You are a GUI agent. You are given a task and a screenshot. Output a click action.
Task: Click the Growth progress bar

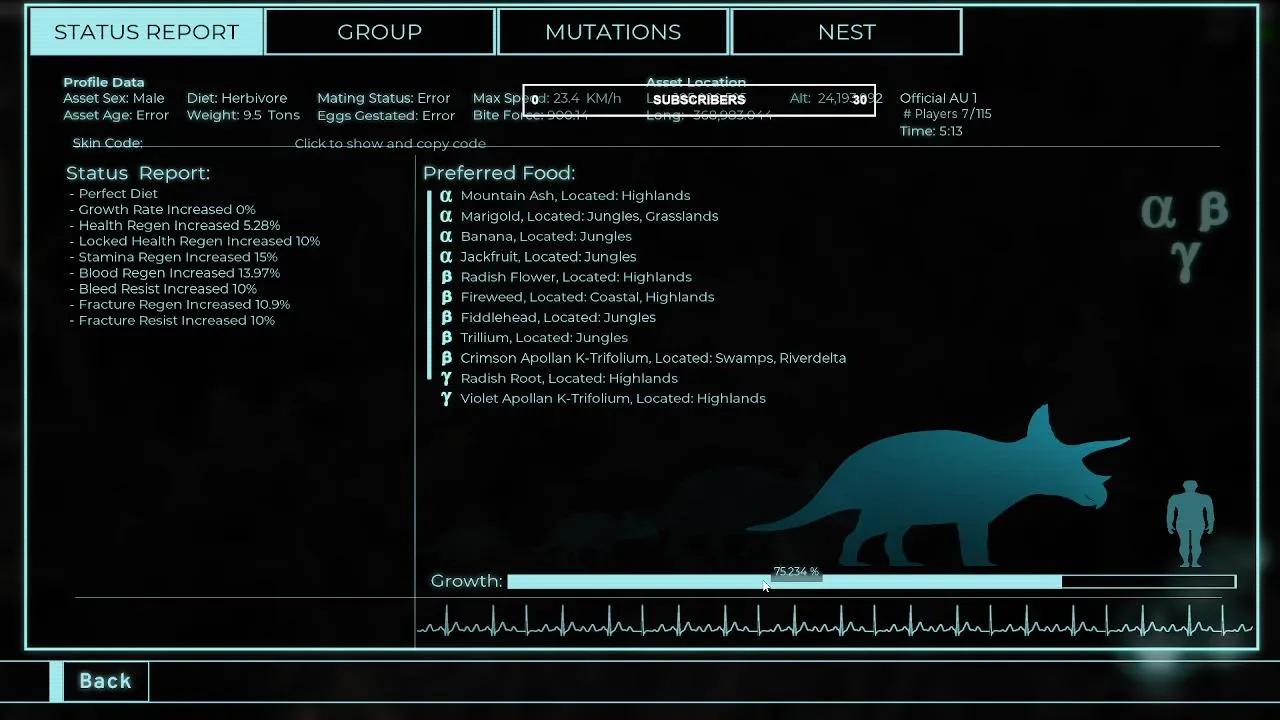click(x=871, y=582)
